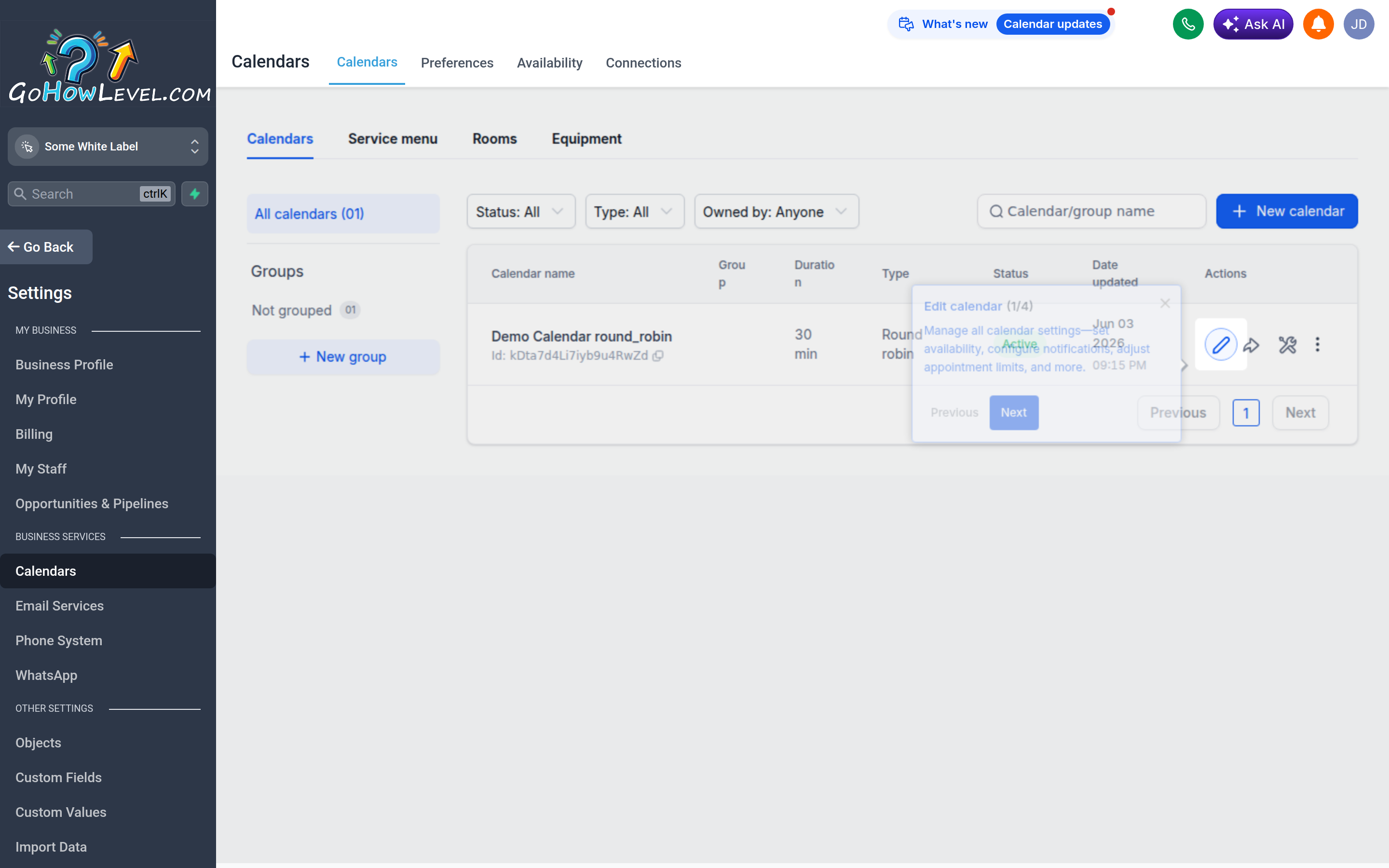
Task: Open the Status: All dropdown
Action: [520, 212]
